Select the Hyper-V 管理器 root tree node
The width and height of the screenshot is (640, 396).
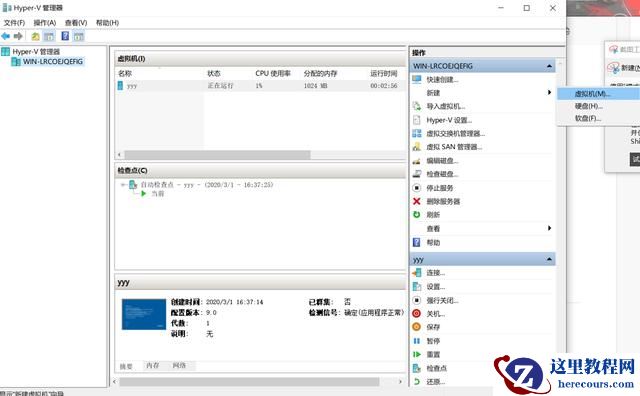36,52
